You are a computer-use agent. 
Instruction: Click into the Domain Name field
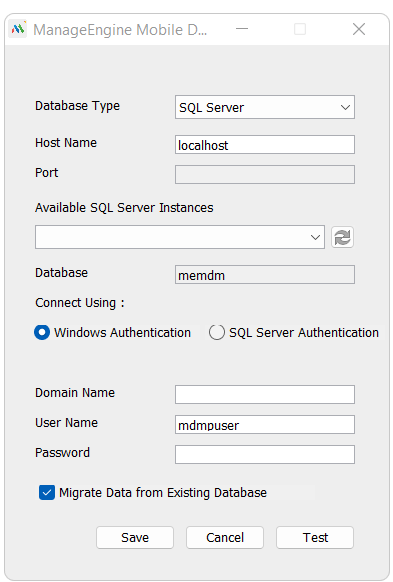[265, 394]
